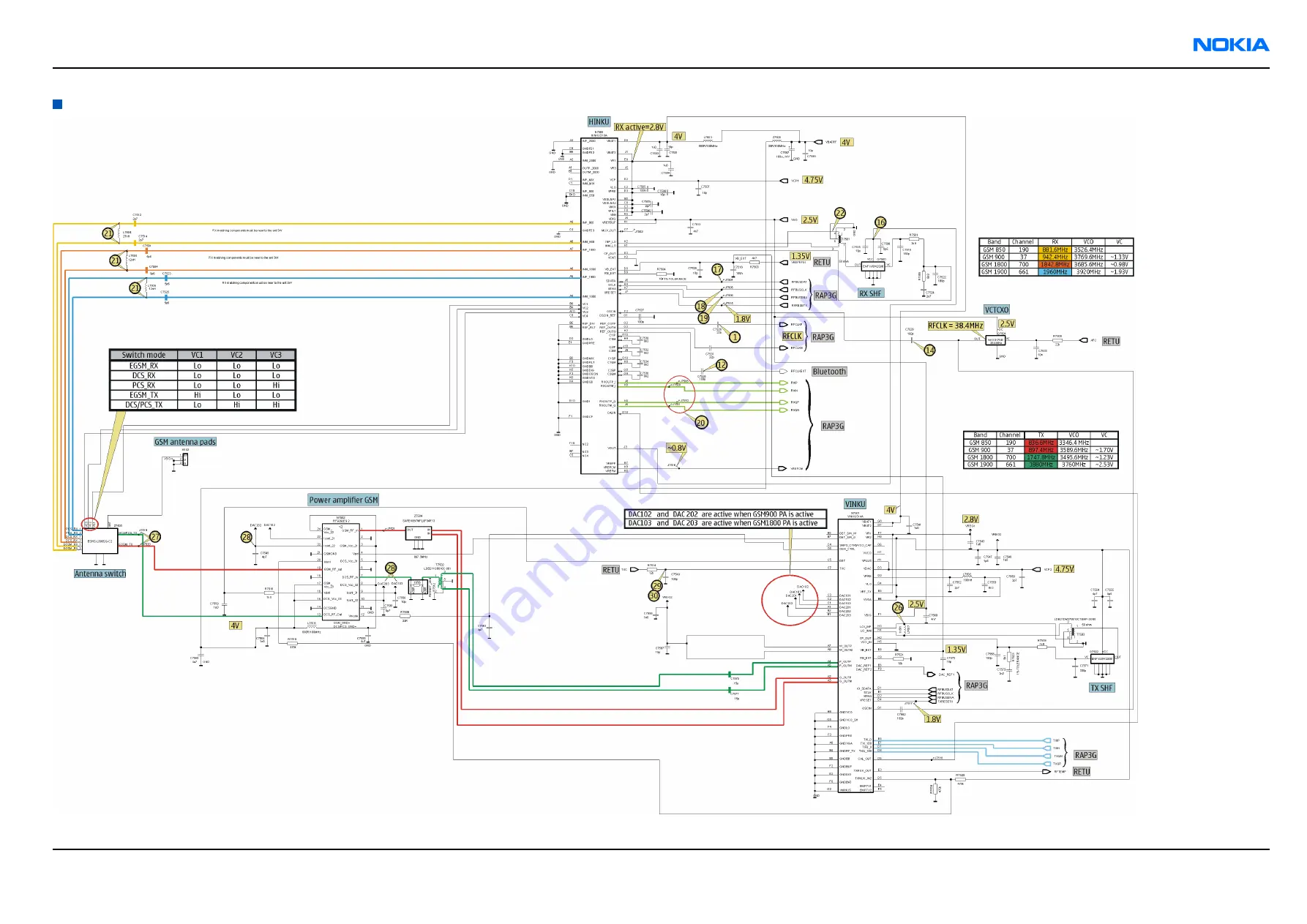This screenshot has height=924, width=1307.
Task: Click the VC1 column header
Action: point(197,355)
